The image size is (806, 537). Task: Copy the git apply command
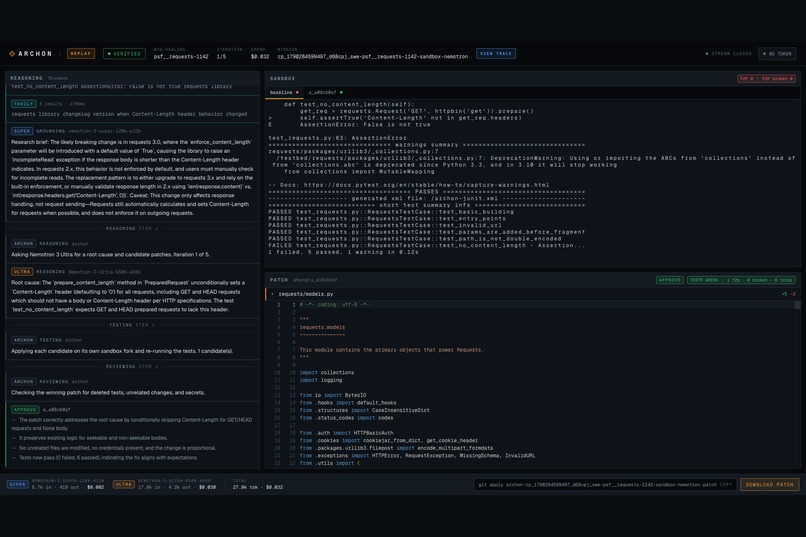tap(726, 485)
